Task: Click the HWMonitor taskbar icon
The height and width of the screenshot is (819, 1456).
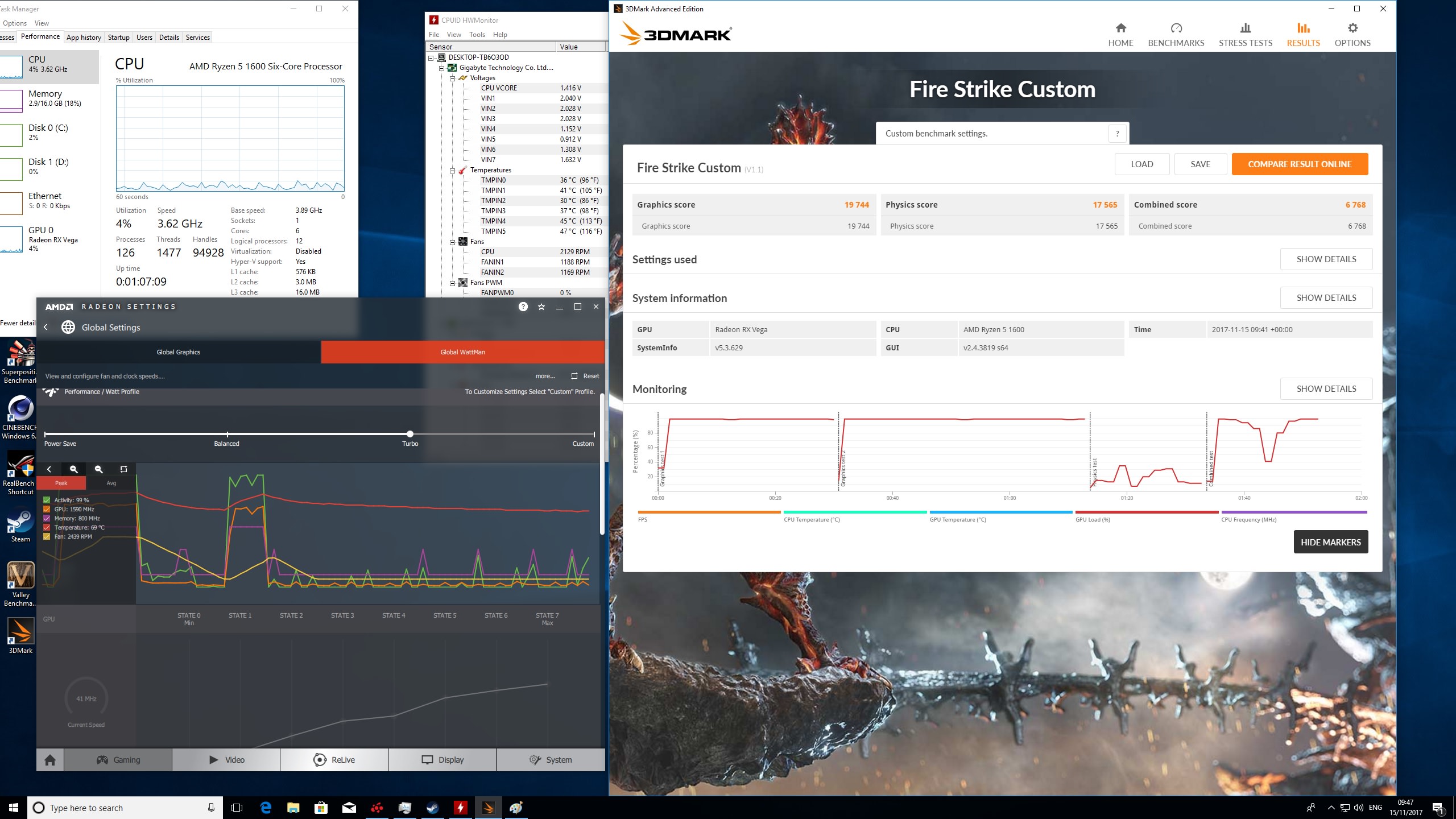Action: pos(460,808)
